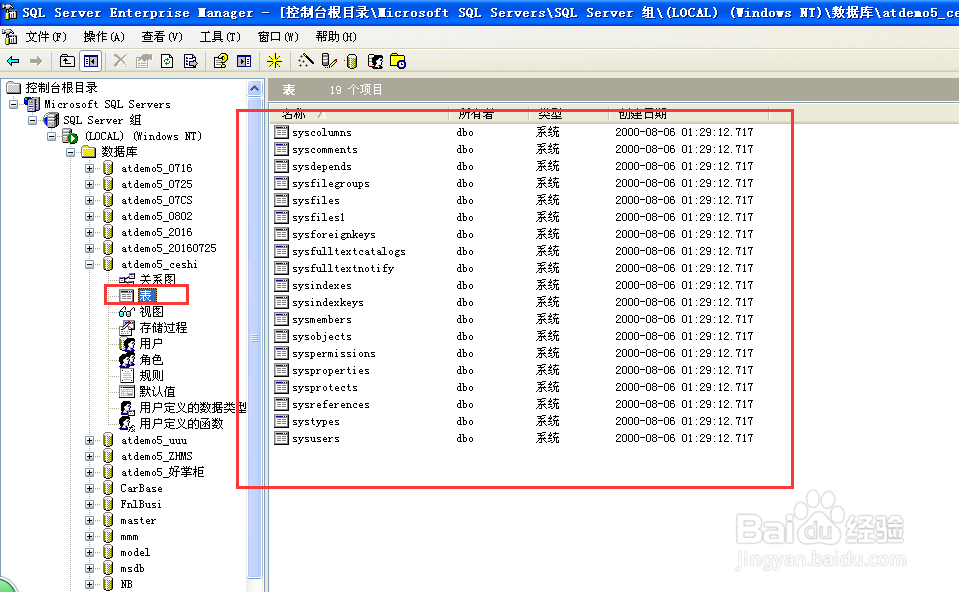Click the 默认值 node icon

(127, 391)
